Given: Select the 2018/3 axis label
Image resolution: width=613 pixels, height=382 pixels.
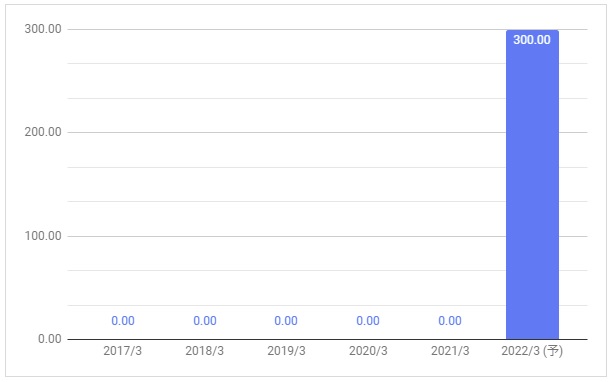Looking at the screenshot, I should (204, 351).
